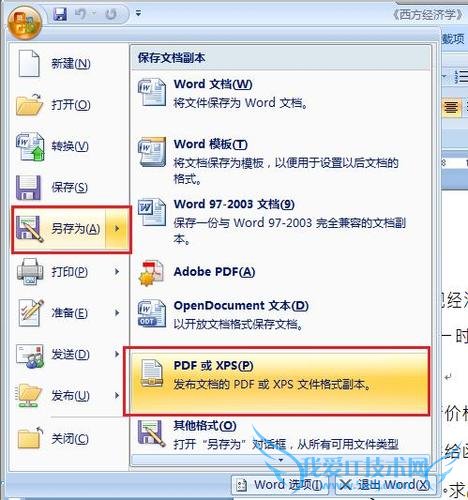
Task: Choose PDF 或 XPS(P) publish option
Action: 278,381
